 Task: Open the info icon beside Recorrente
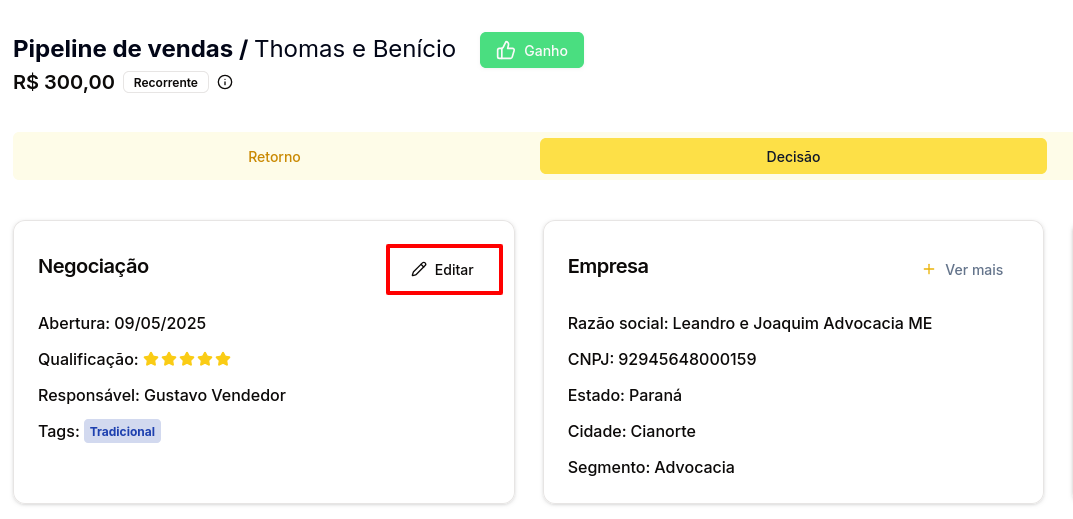point(224,82)
